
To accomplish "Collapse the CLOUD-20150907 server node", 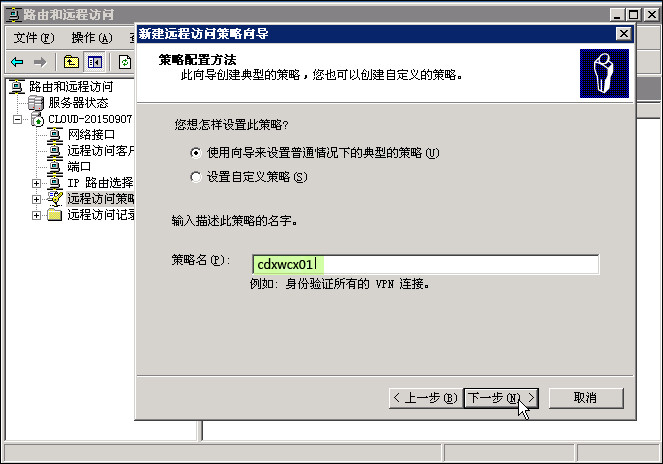I will point(17,120).
